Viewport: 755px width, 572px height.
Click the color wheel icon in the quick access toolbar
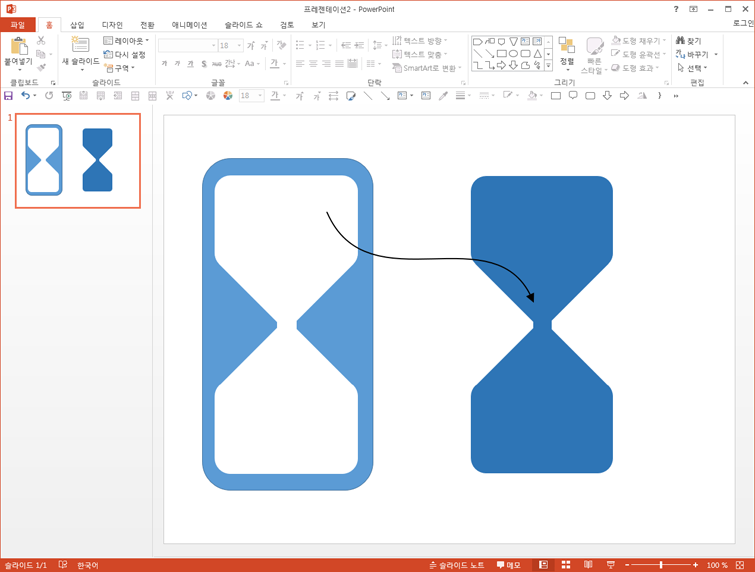click(x=228, y=96)
